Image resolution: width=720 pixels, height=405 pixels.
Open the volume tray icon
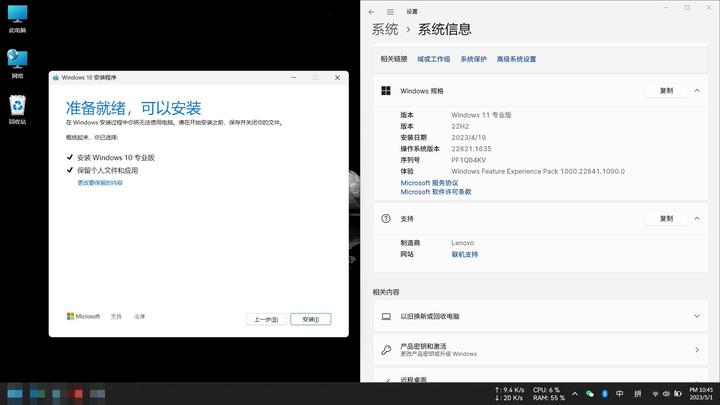pos(666,394)
